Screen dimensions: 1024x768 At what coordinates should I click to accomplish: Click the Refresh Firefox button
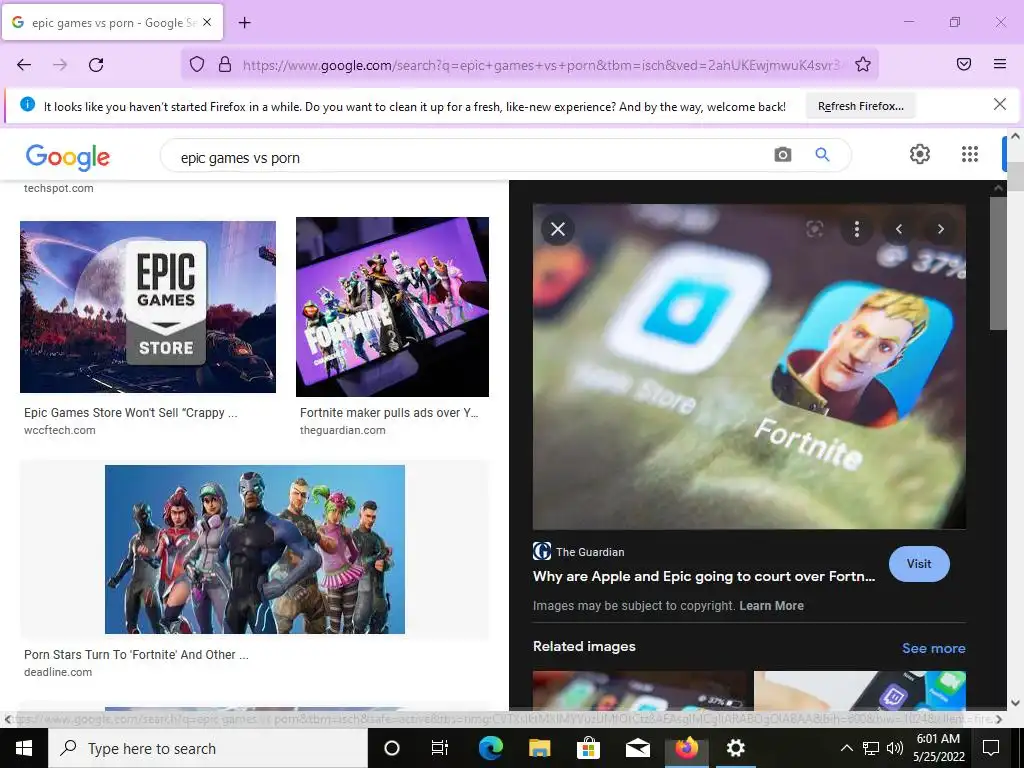pos(861,106)
